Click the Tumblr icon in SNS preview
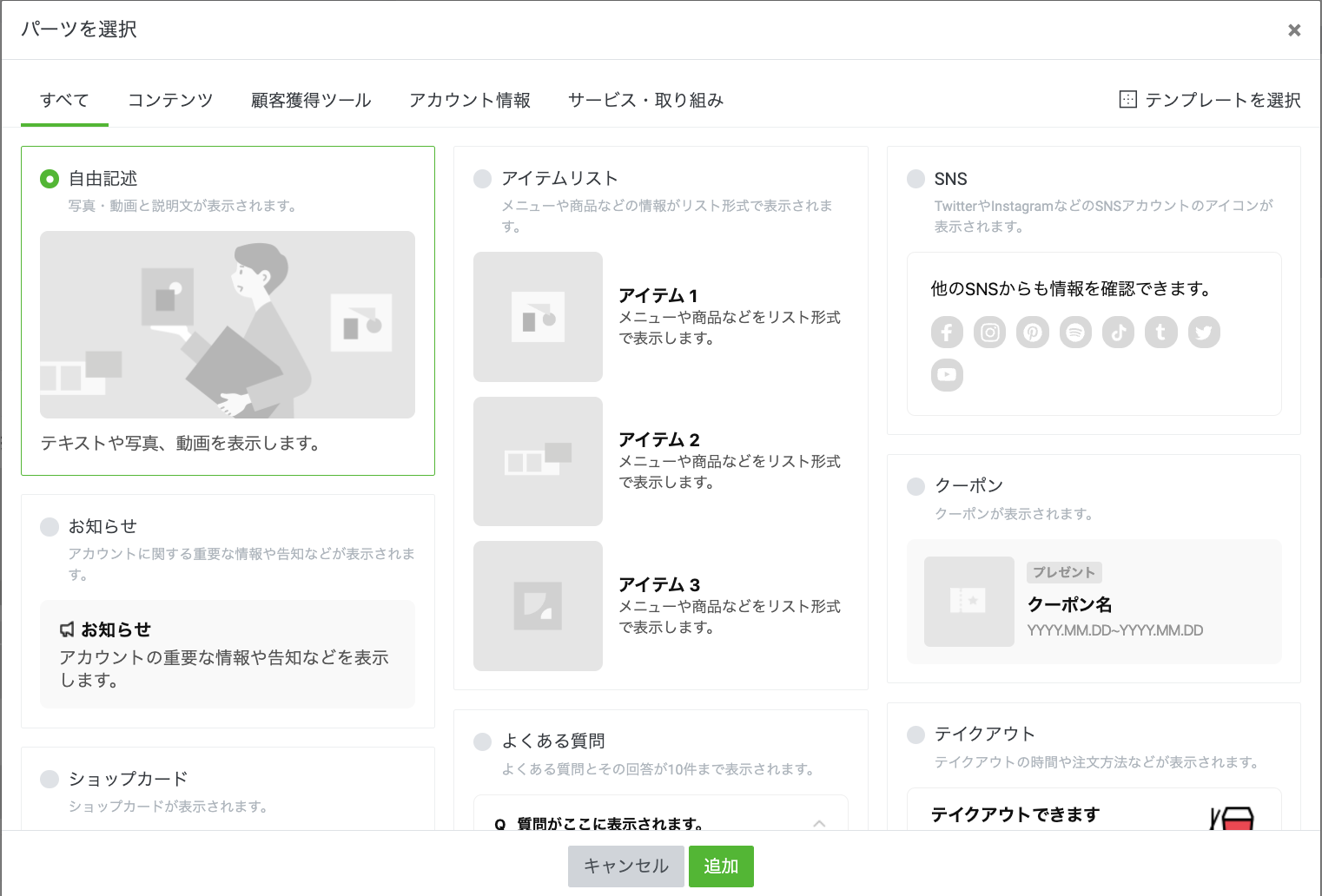Screen dimensions: 1322x896 pos(1160,333)
